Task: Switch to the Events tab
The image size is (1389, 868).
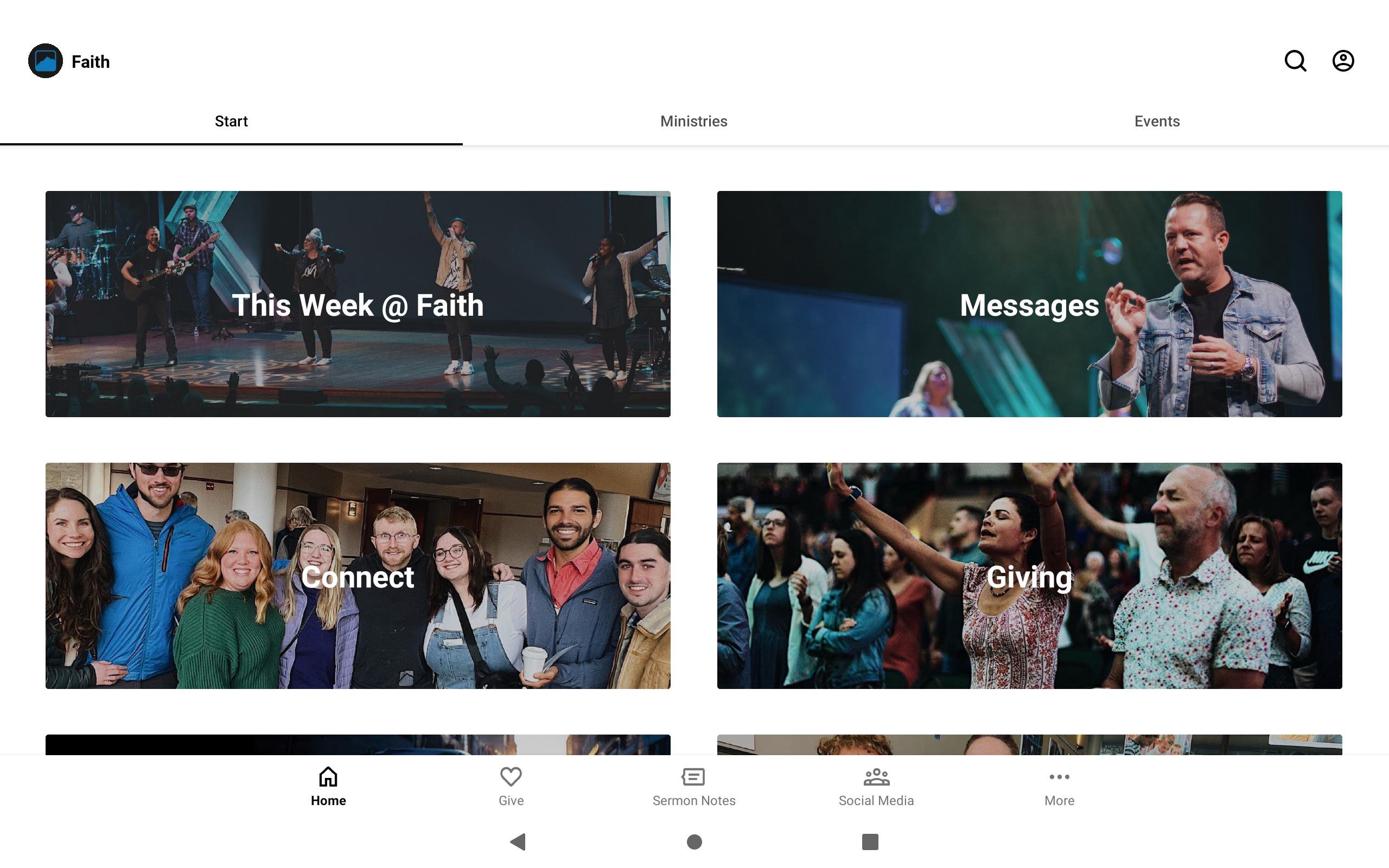Action: [x=1157, y=121]
